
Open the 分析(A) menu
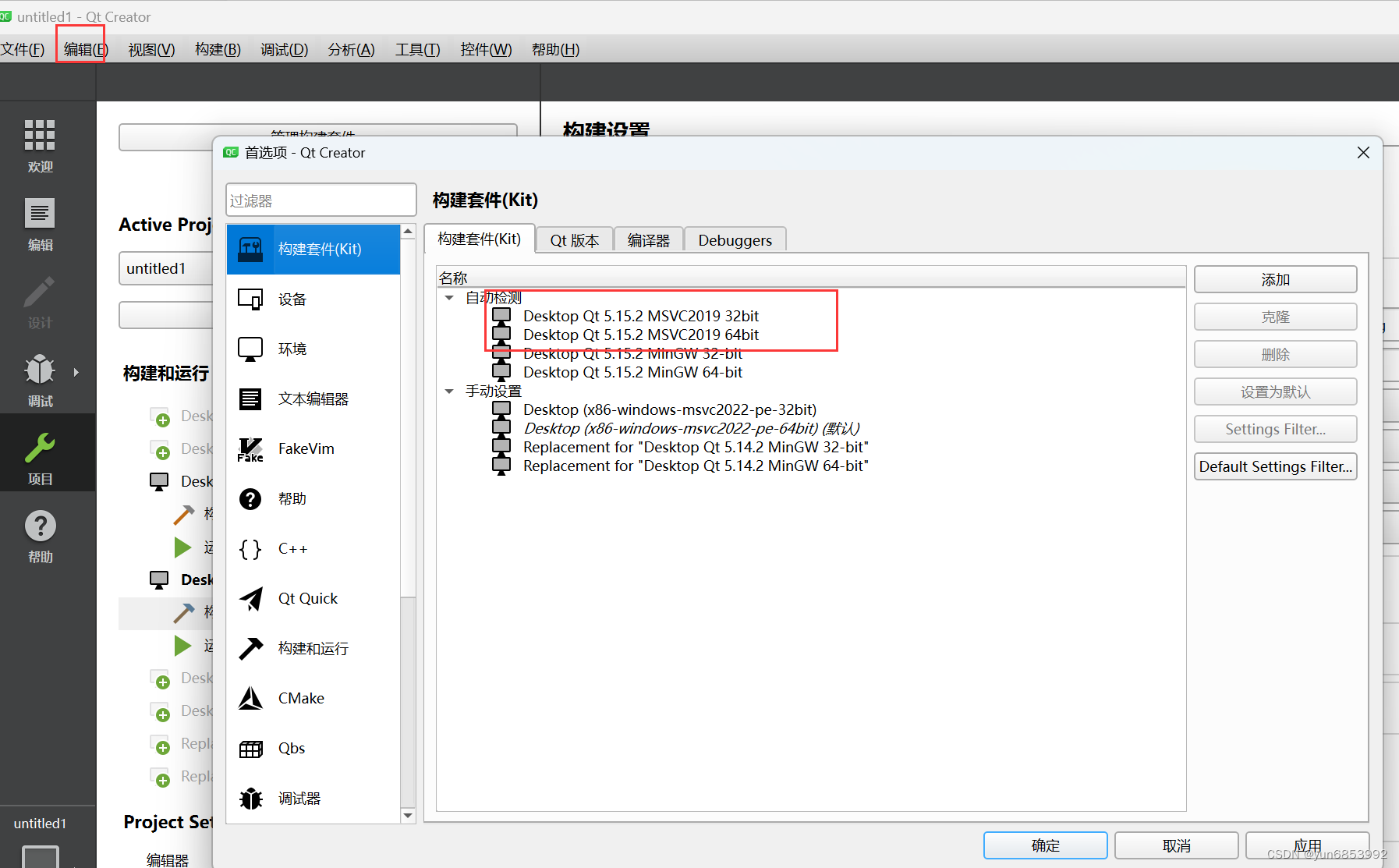351,50
